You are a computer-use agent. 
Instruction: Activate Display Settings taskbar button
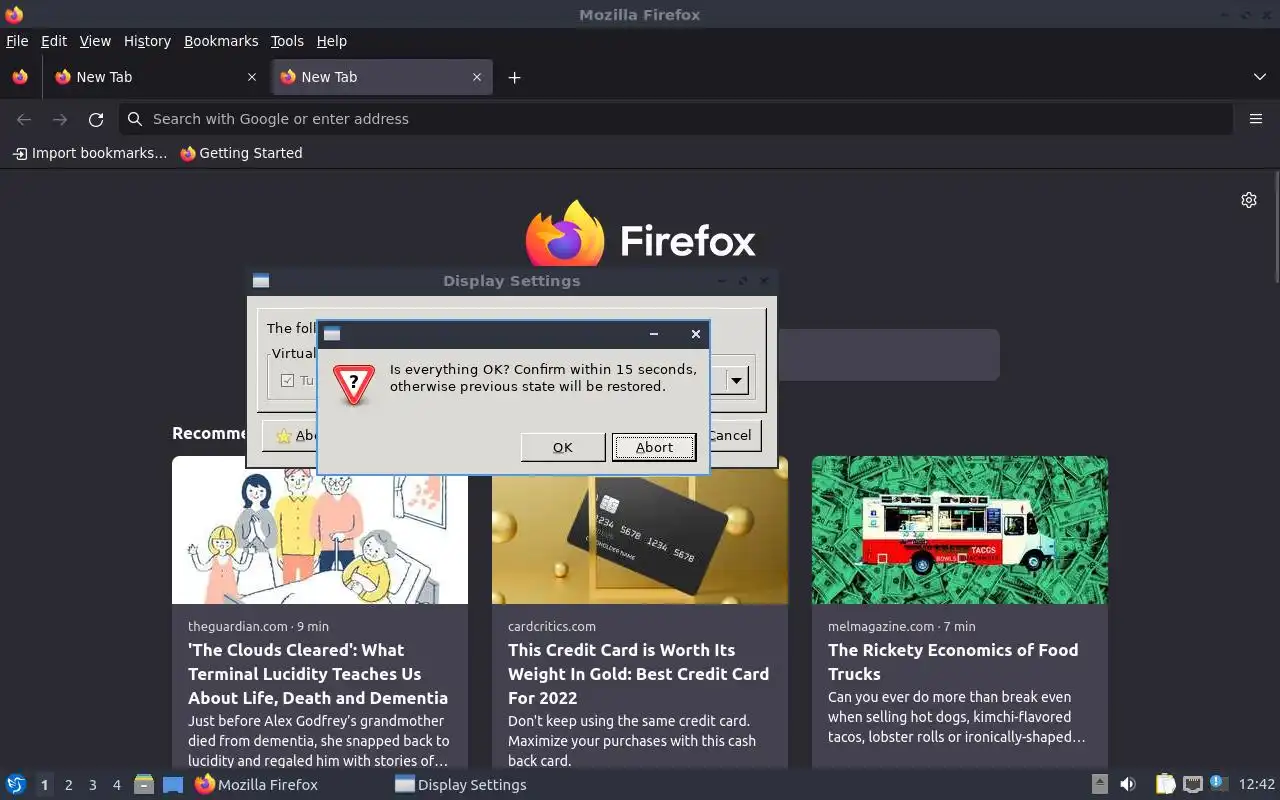click(x=489, y=784)
